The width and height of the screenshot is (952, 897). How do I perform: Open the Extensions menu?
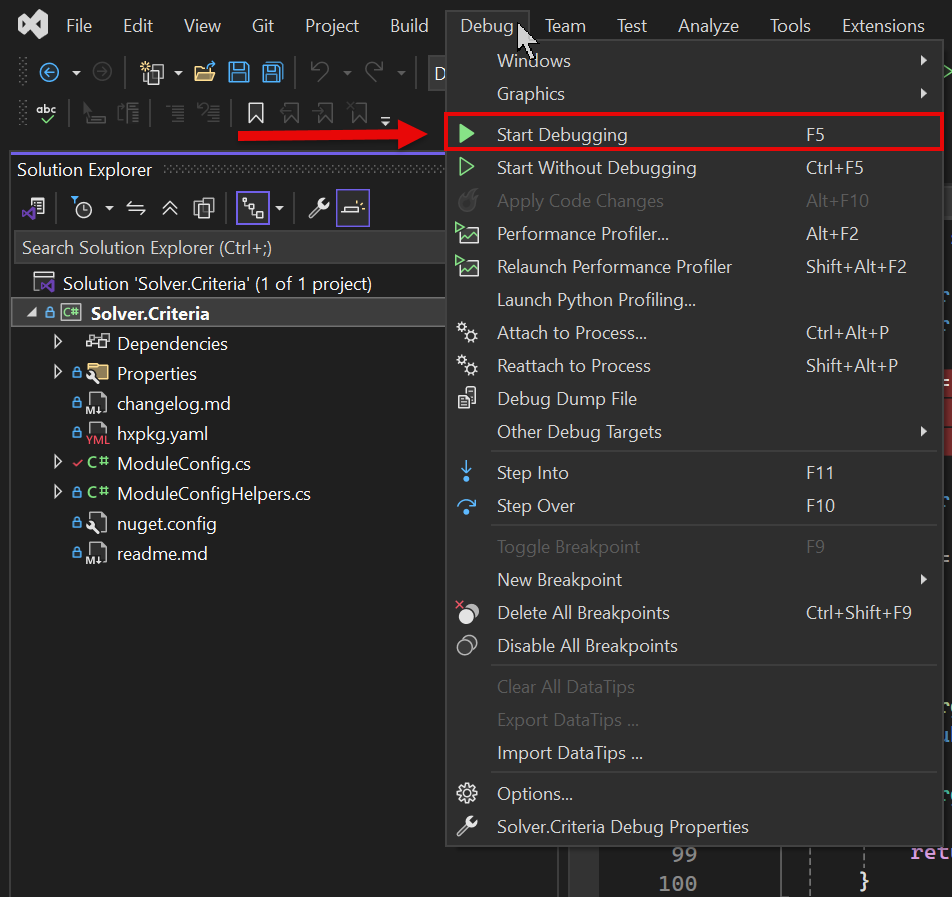(883, 26)
